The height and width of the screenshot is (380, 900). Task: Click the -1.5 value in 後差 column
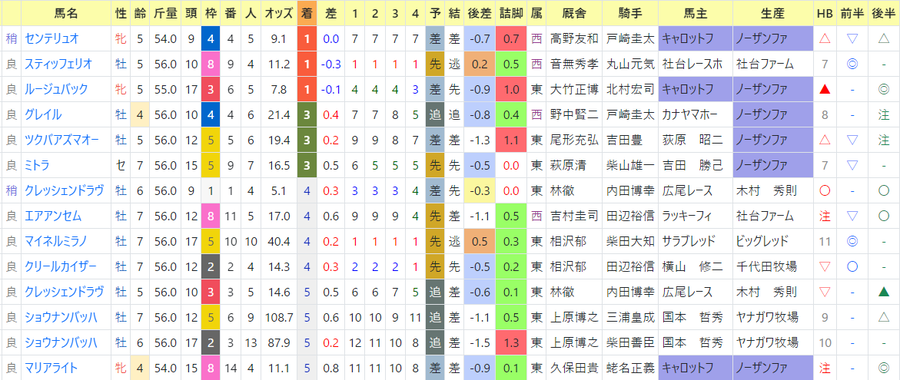pos(478,343)
